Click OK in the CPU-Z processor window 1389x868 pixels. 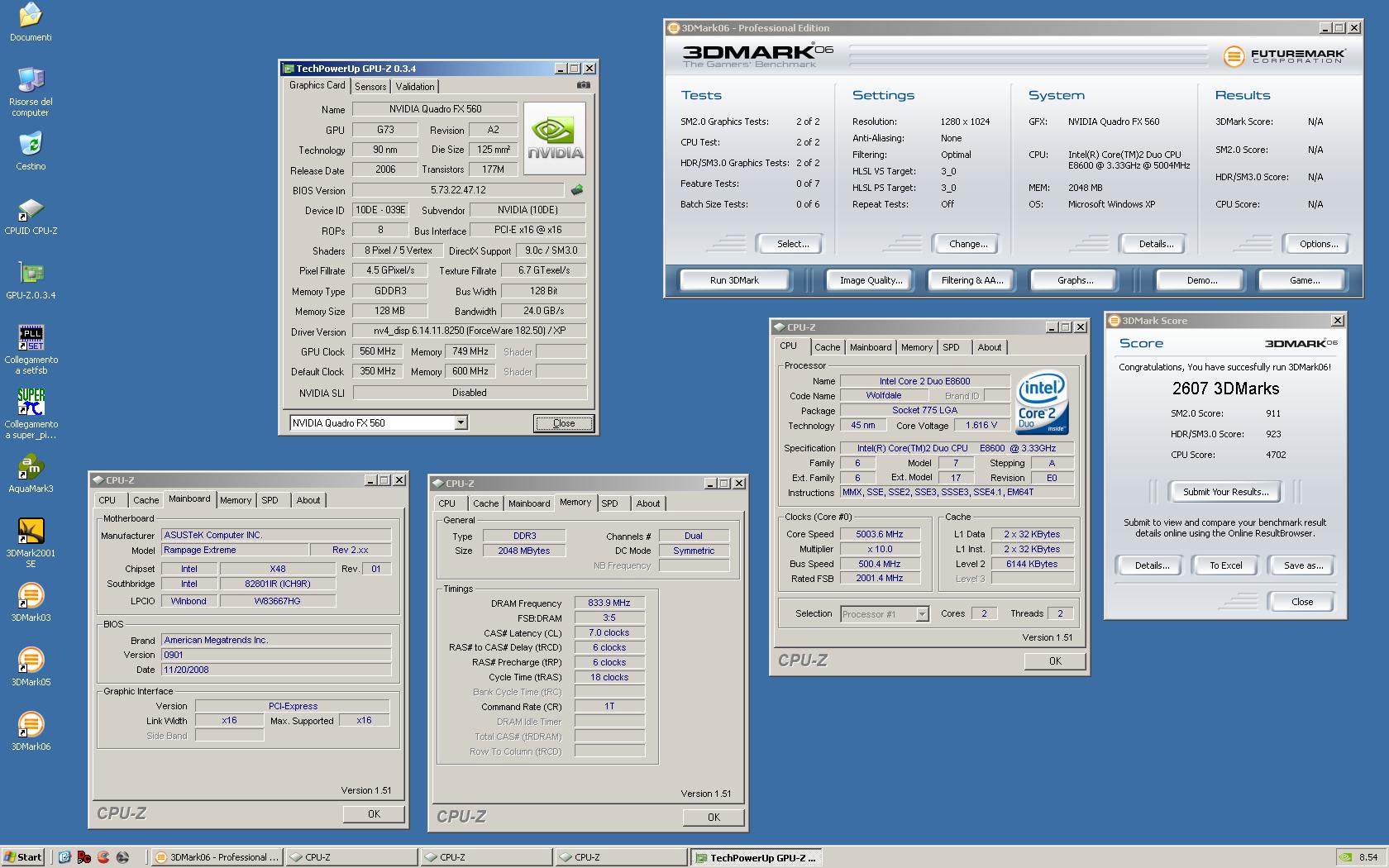coord(1055,661)
